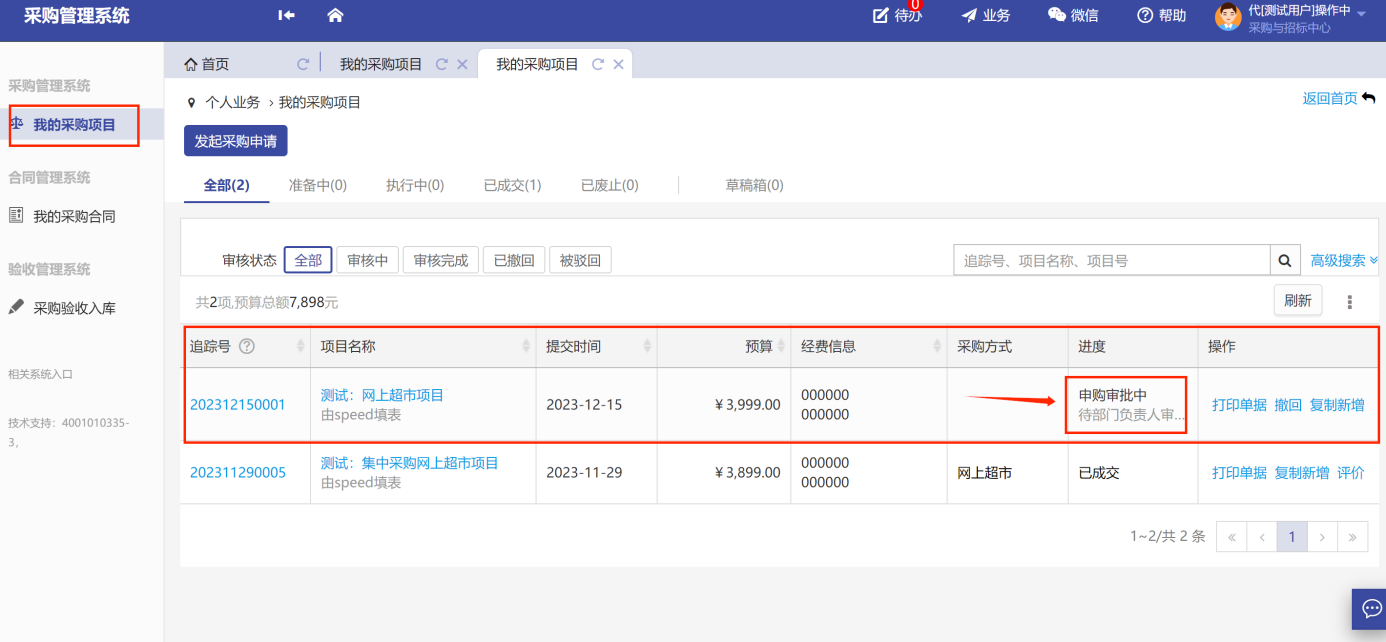Open the three-dot column settings menu
This screenshot has height=642, width=1386.
pos(1350,302)
